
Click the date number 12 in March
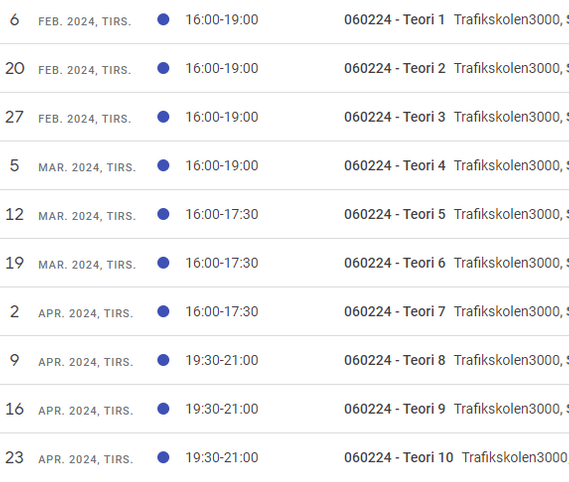tap(15, 214)
